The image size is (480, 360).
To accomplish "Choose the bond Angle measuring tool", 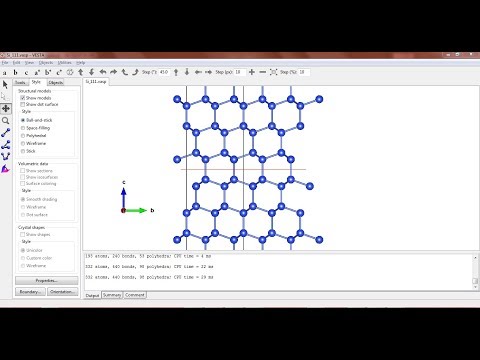I will coord(5,145).
